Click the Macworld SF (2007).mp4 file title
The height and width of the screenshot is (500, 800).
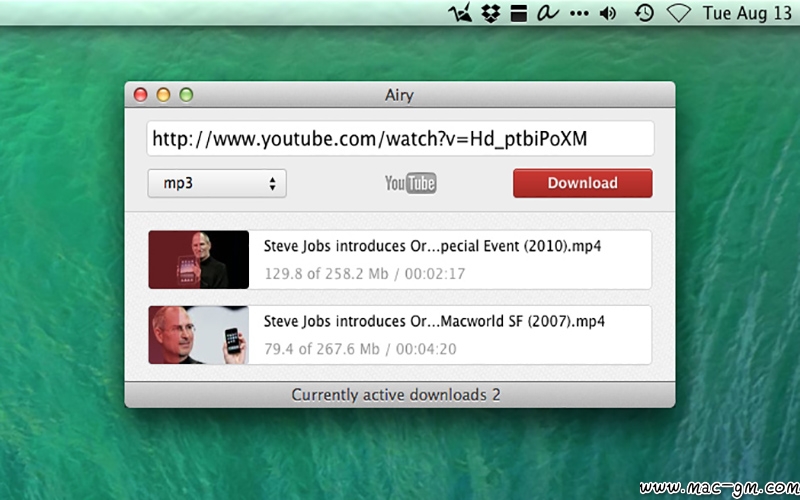coord(434,321)
